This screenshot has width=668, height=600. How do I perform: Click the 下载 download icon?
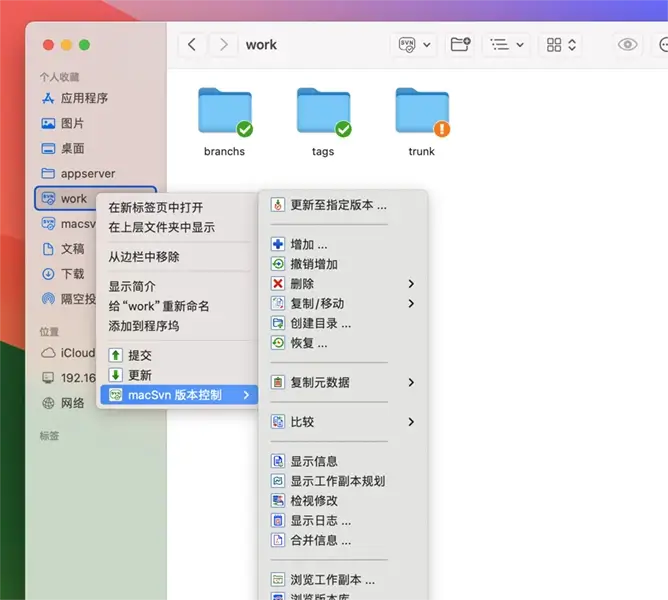click(x=48, y=274)
